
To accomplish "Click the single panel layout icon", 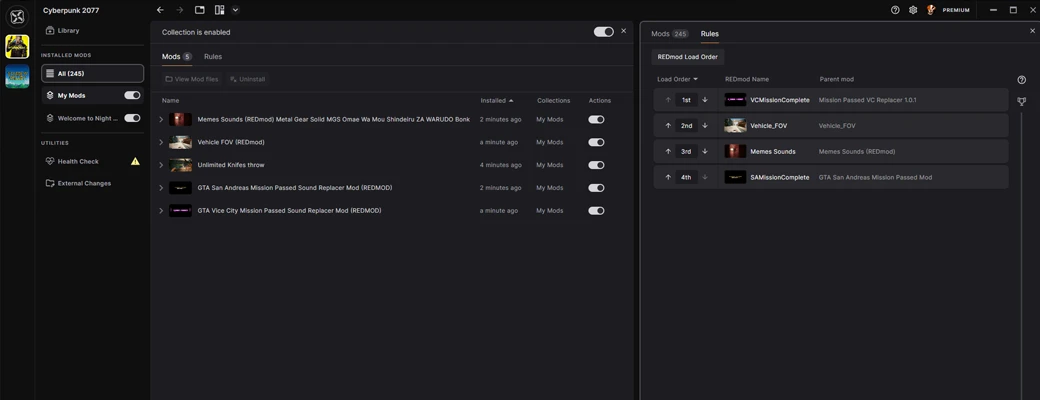I will tap(200, 10).
